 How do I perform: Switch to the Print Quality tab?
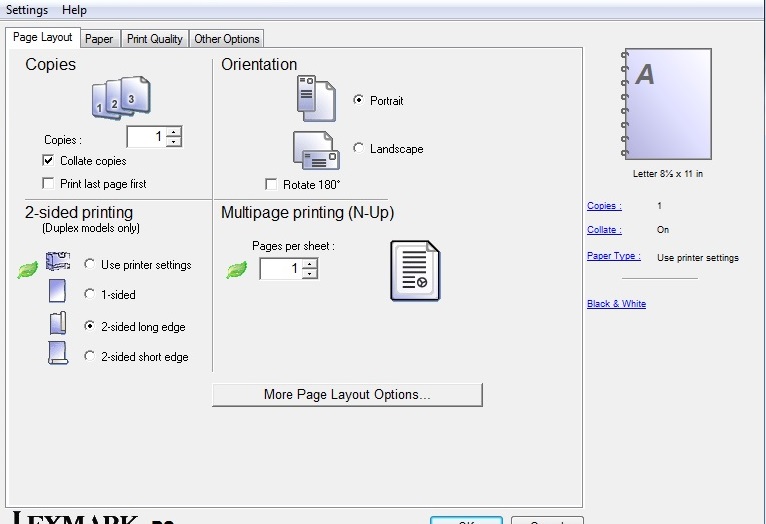click(154, 39)
